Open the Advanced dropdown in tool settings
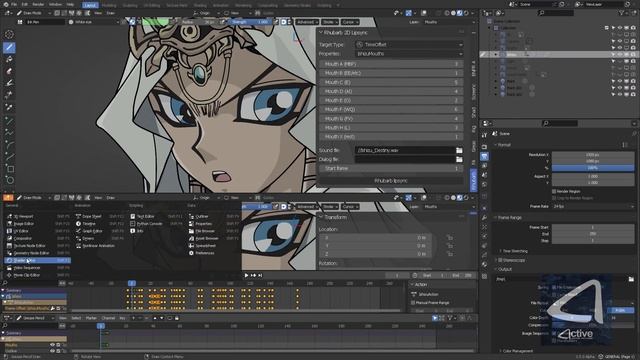The height and width of the screenshot is (360, 640). click(307, 22)
